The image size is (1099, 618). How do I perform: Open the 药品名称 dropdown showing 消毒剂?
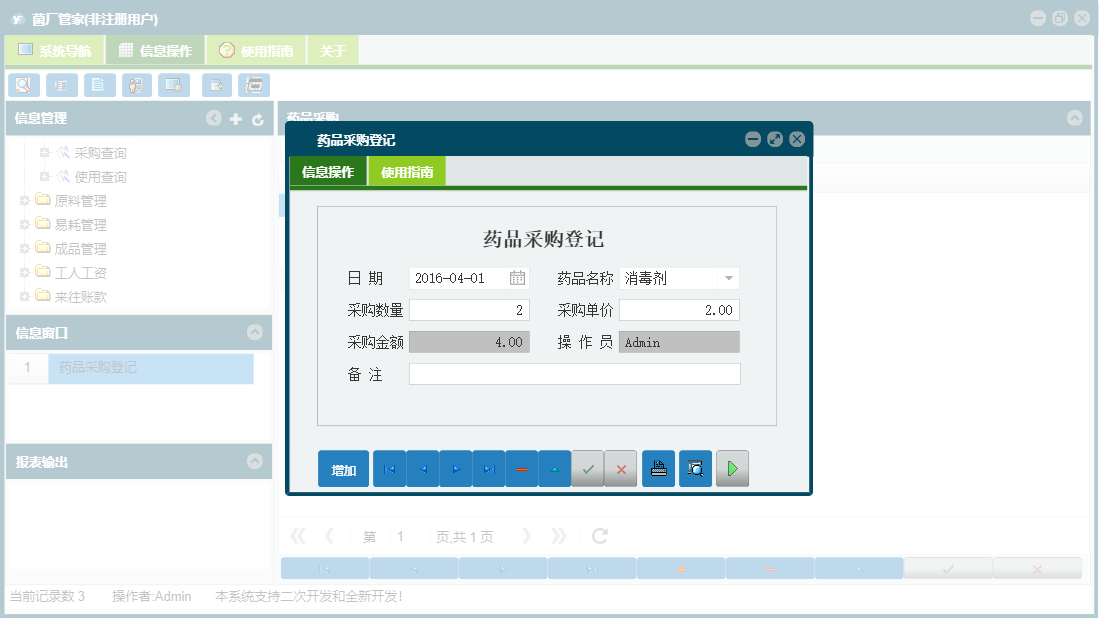pyautogui.click(x=731, y=277)
